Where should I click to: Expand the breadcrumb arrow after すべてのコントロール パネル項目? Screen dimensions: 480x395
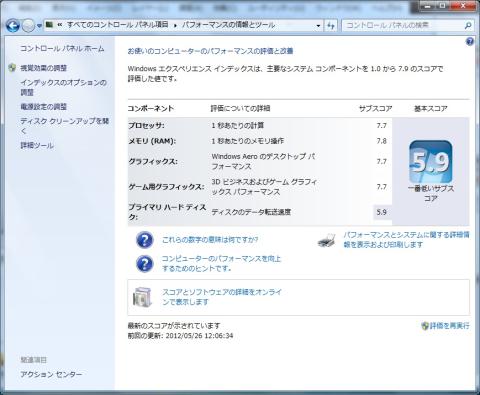click(x=175, y=25)
